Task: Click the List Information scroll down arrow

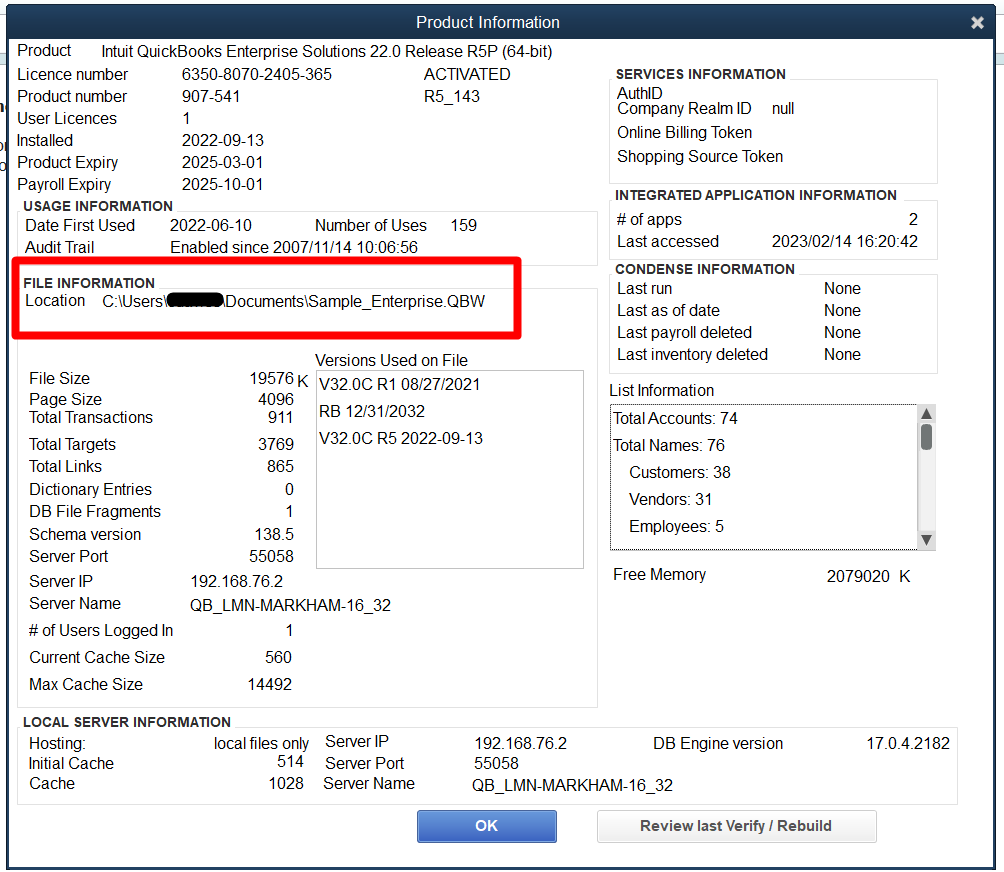Action: tap(926, 540)
